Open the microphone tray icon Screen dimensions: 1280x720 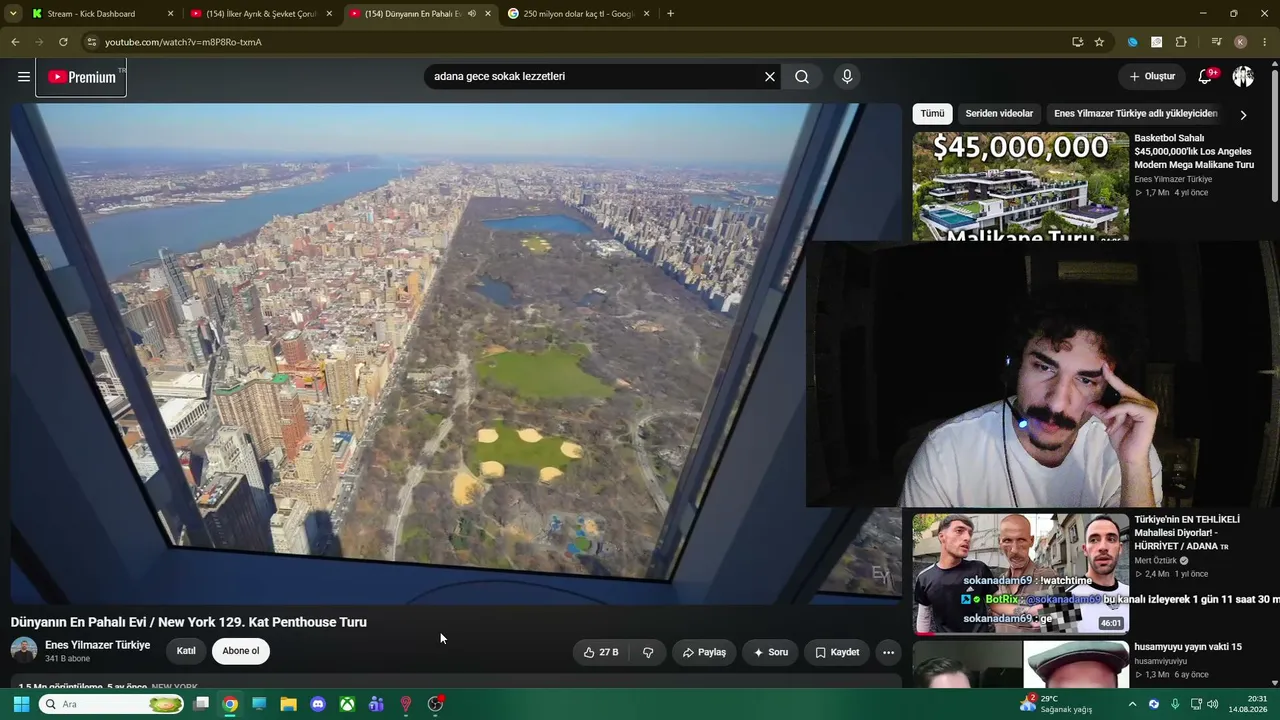tap(1175, 704)
